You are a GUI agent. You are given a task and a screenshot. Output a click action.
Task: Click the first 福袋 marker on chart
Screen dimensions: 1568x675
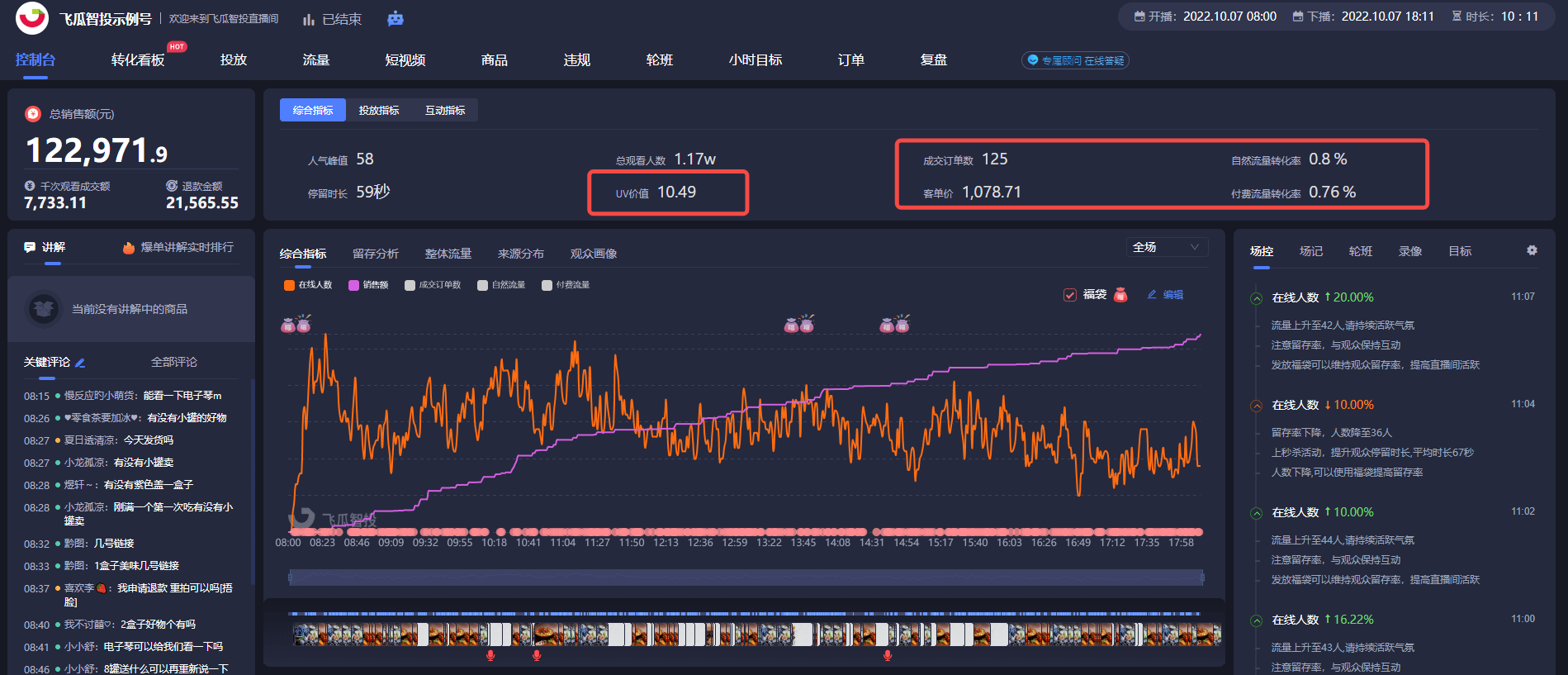pos(296,324)
